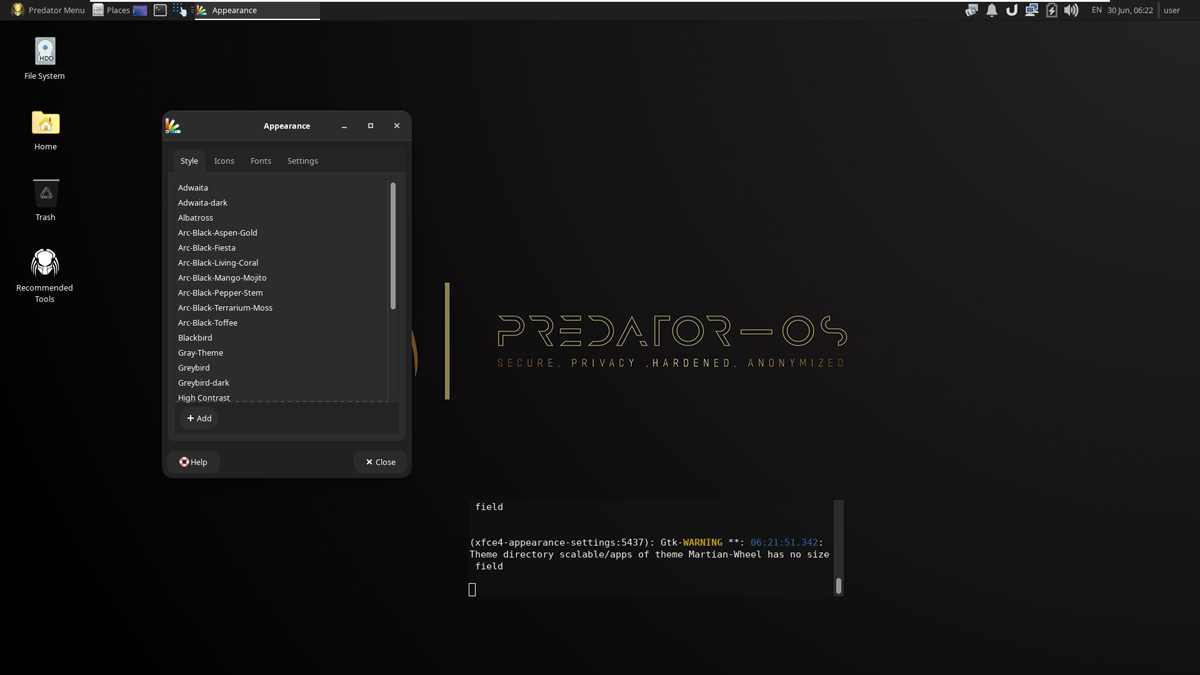Click the Appearance window title icon
This screenshot has height=675, width=1200.
click(x=173, y=126)
